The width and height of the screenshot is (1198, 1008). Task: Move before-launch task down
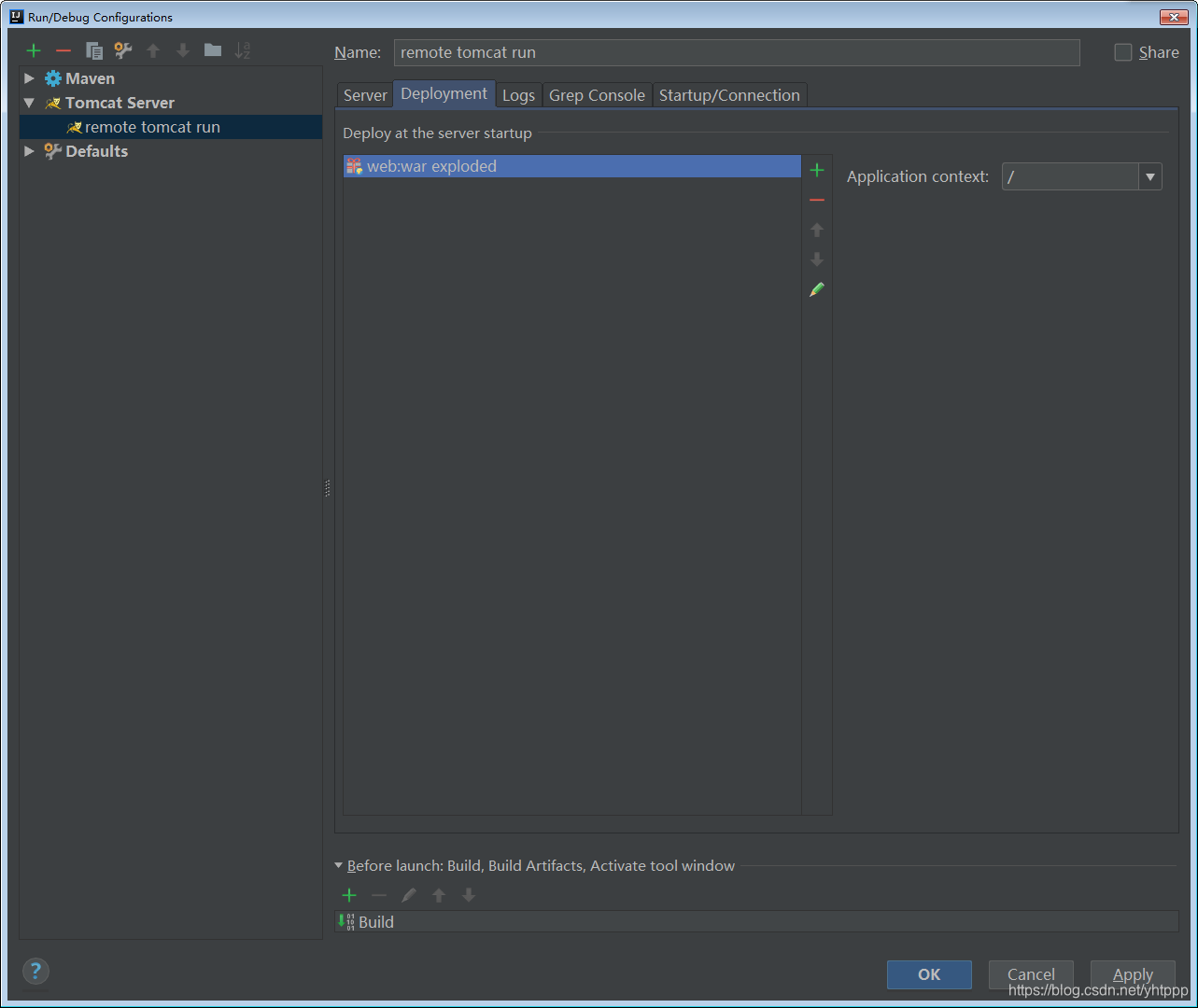tap(469, 895)
